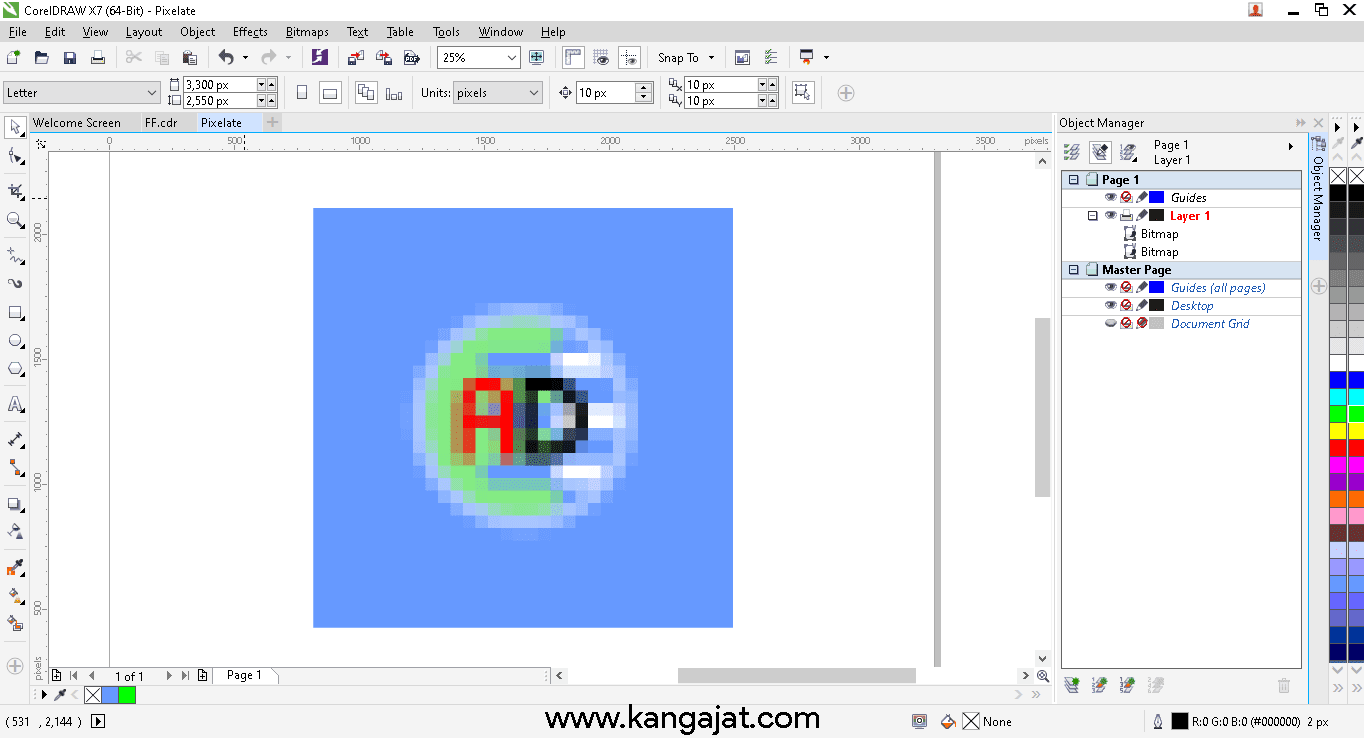
Task: Collapse the Page 1 tree node
Action: click(1074, 180)
